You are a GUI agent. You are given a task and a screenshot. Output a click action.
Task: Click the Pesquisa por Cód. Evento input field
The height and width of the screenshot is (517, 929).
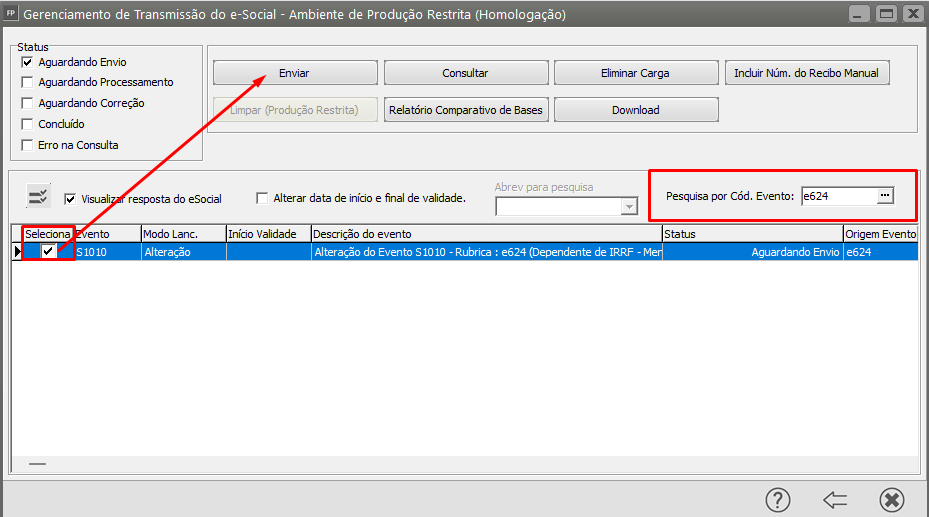pos(837,196)
